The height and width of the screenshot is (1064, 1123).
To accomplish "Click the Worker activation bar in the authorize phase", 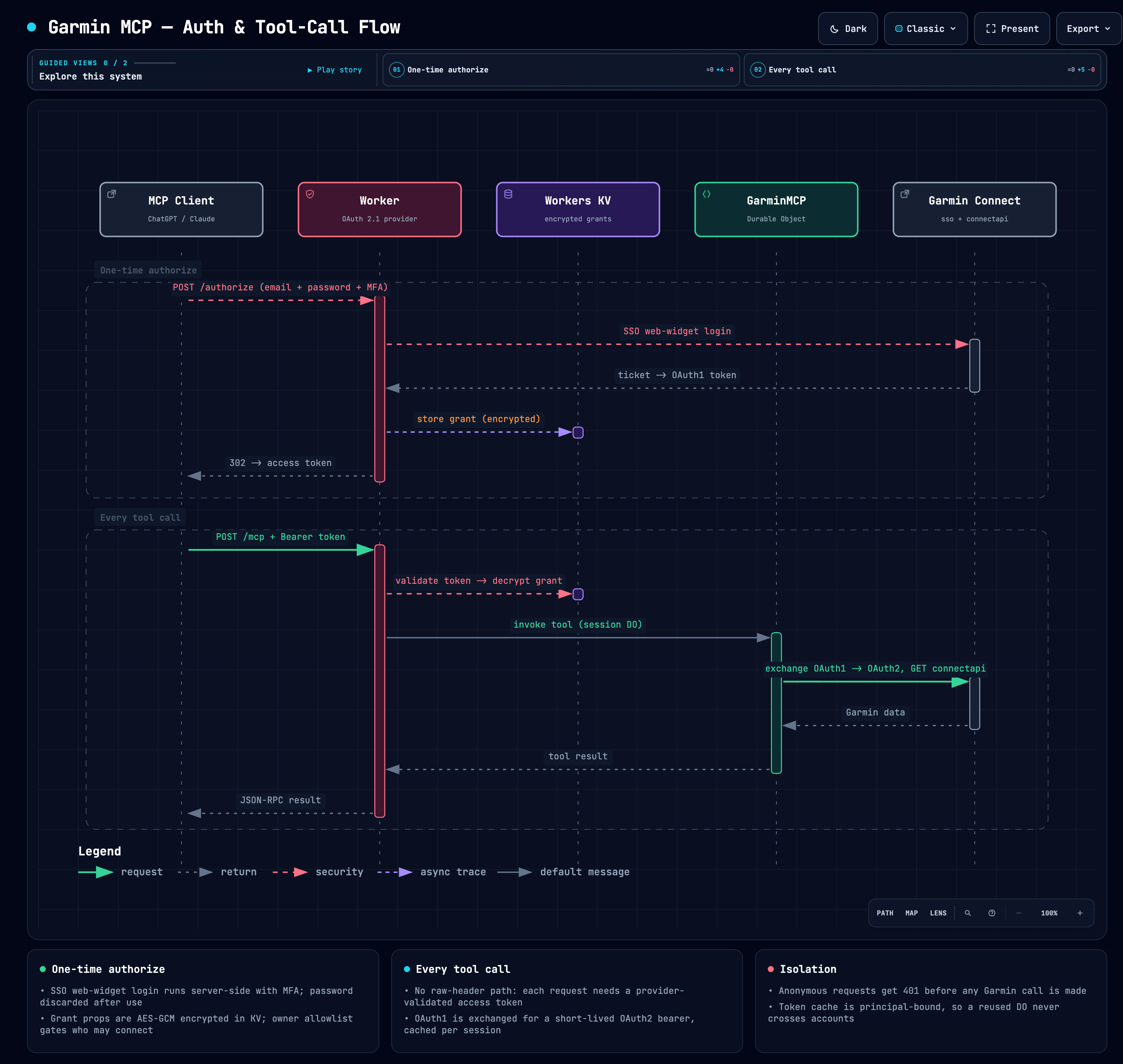I will pos(380,389).
